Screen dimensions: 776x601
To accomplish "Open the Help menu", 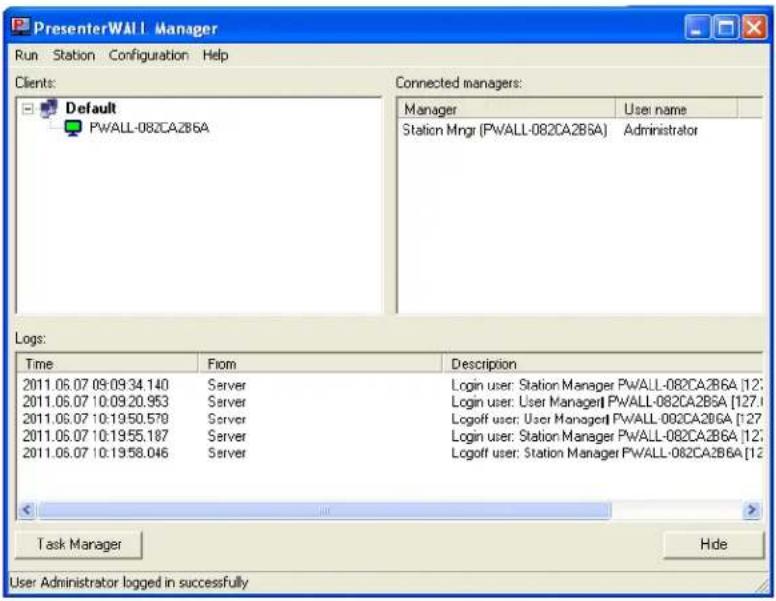I will pos(215,55).
